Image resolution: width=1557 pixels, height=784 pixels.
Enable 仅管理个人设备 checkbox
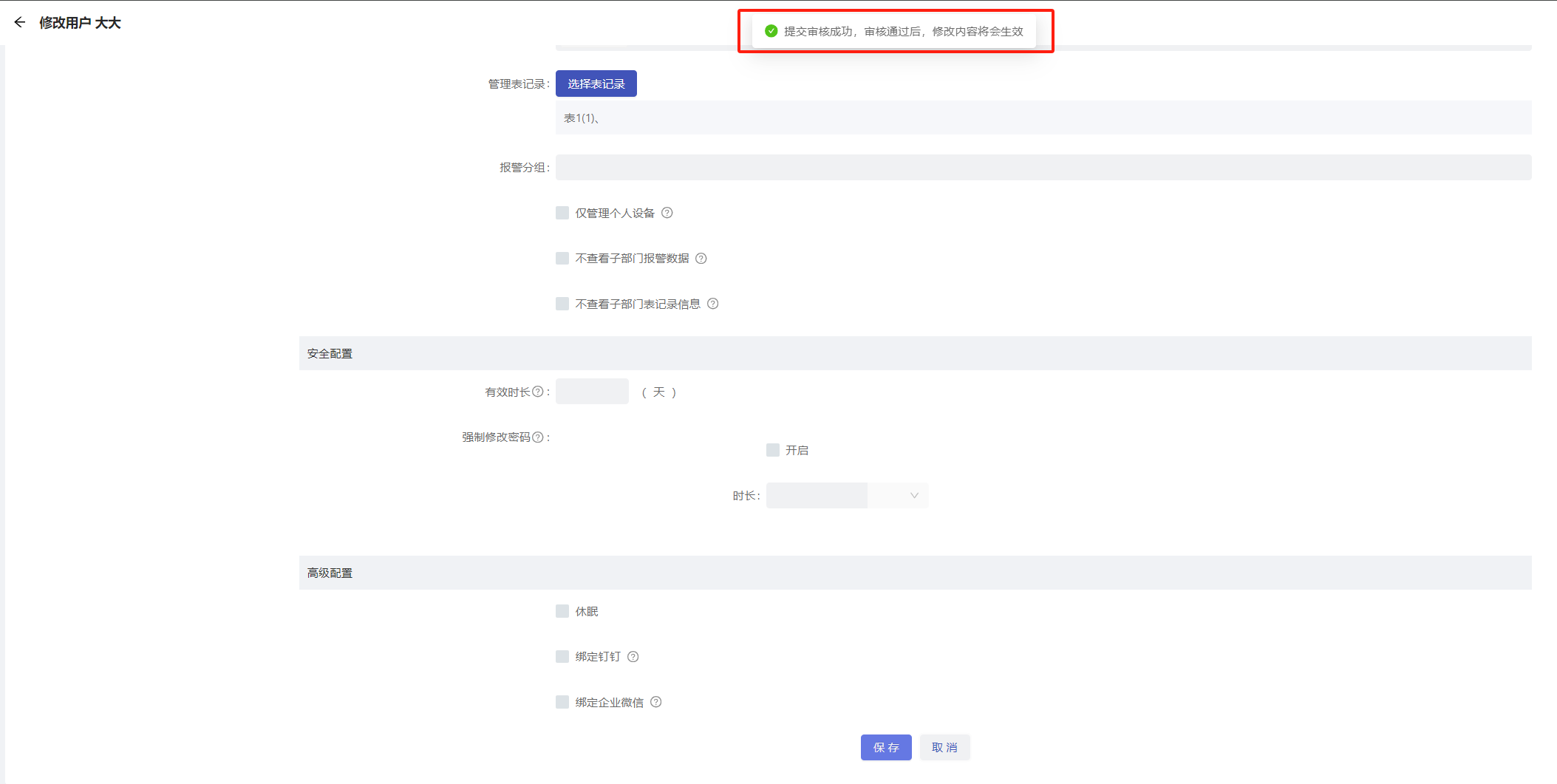(562, 213)
